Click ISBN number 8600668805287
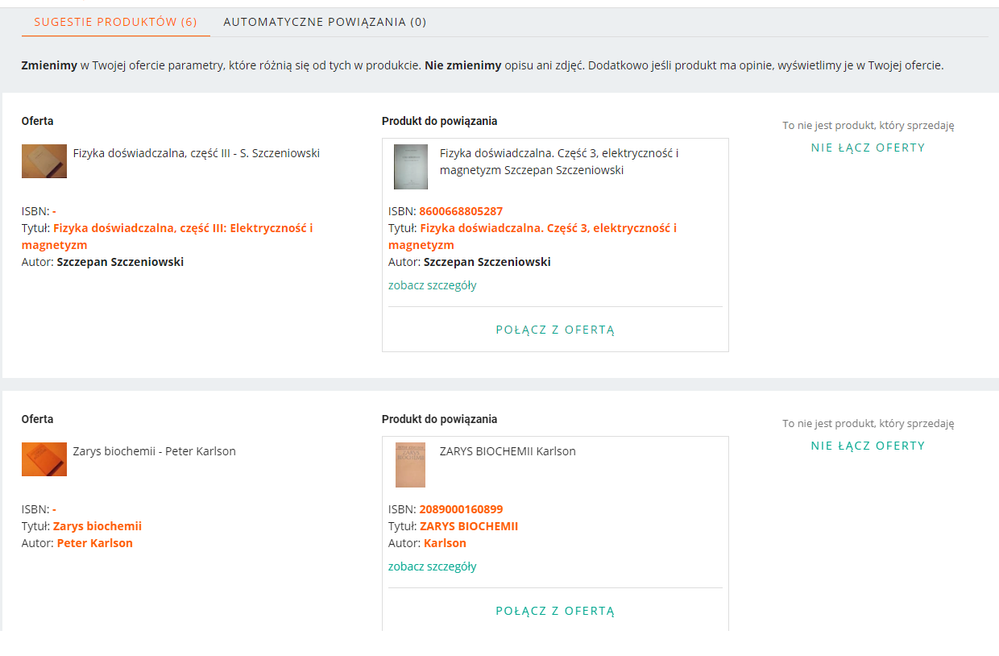 pyautogui.click(x=461, y=211)
